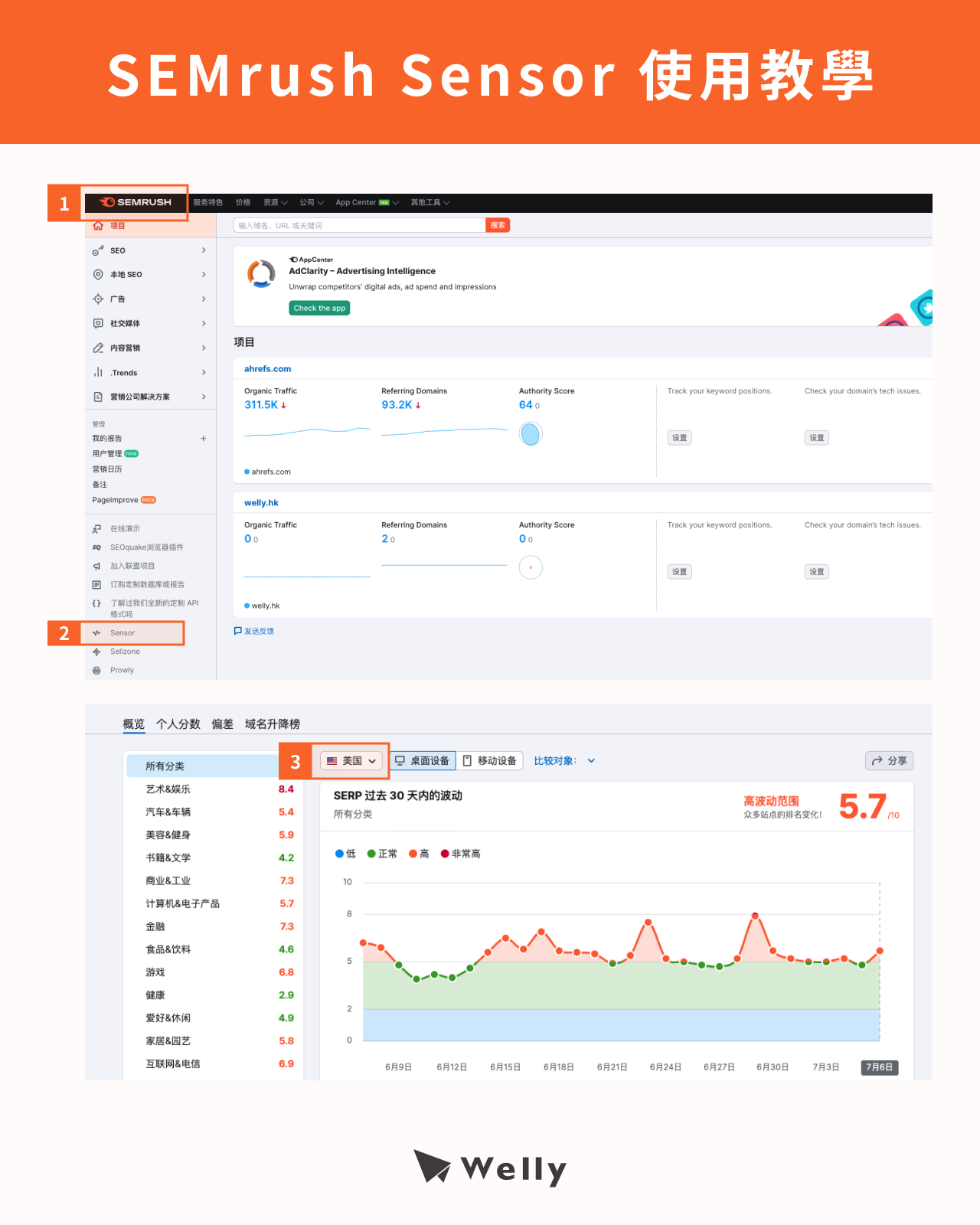
Task: Select the 金融 category row
Action: click(213, 926)
